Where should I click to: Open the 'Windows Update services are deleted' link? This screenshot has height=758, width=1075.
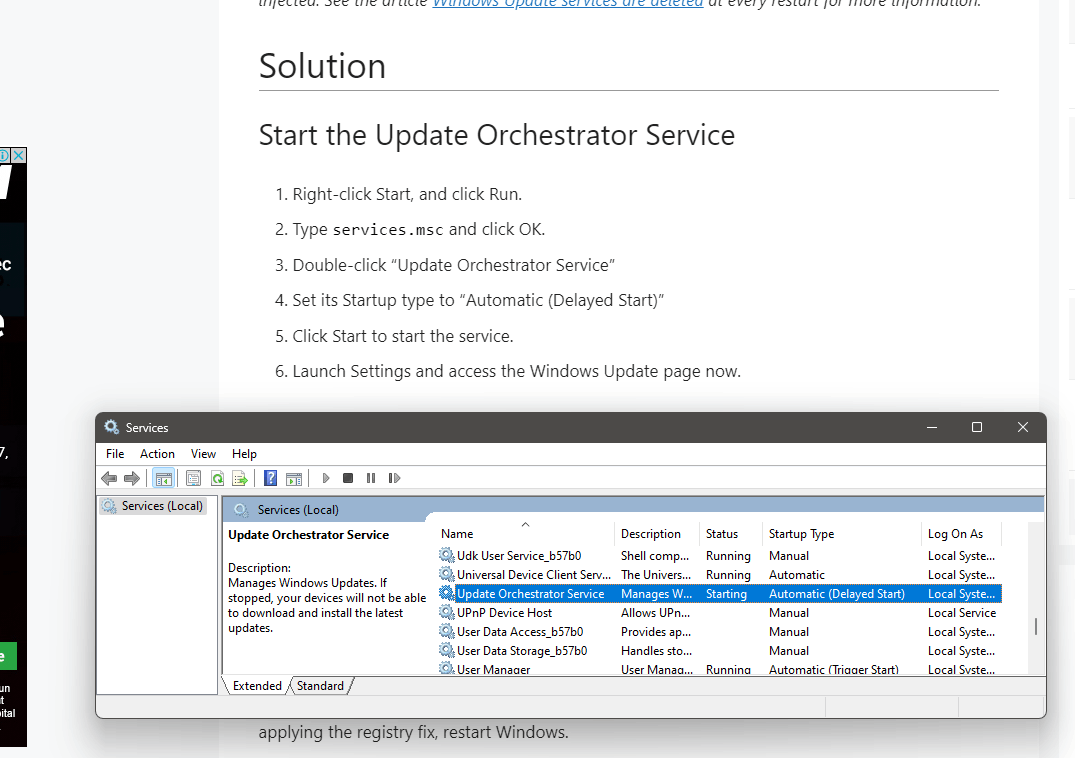[568, 3]
